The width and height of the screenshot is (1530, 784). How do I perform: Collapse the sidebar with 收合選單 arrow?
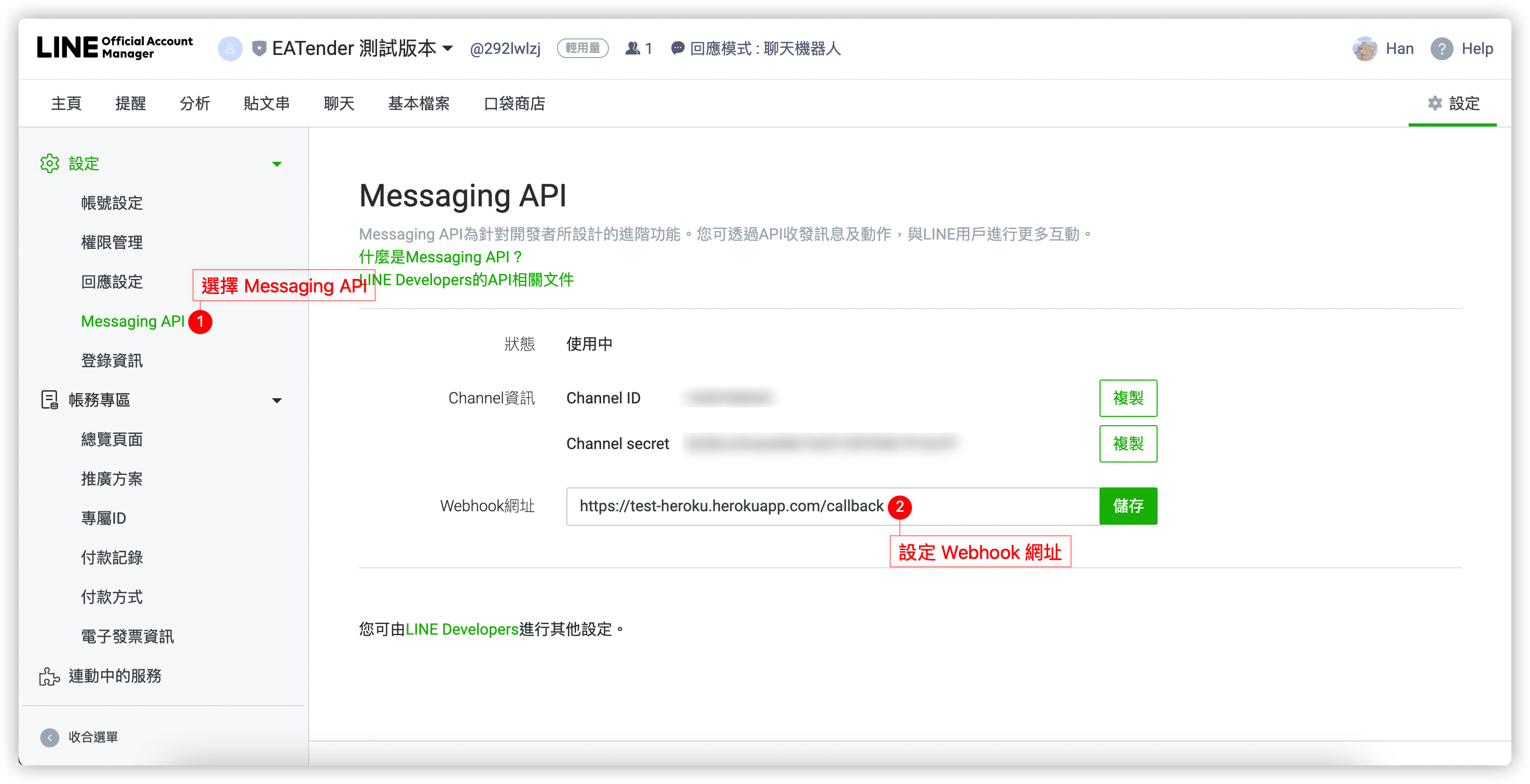click(50, 737)
